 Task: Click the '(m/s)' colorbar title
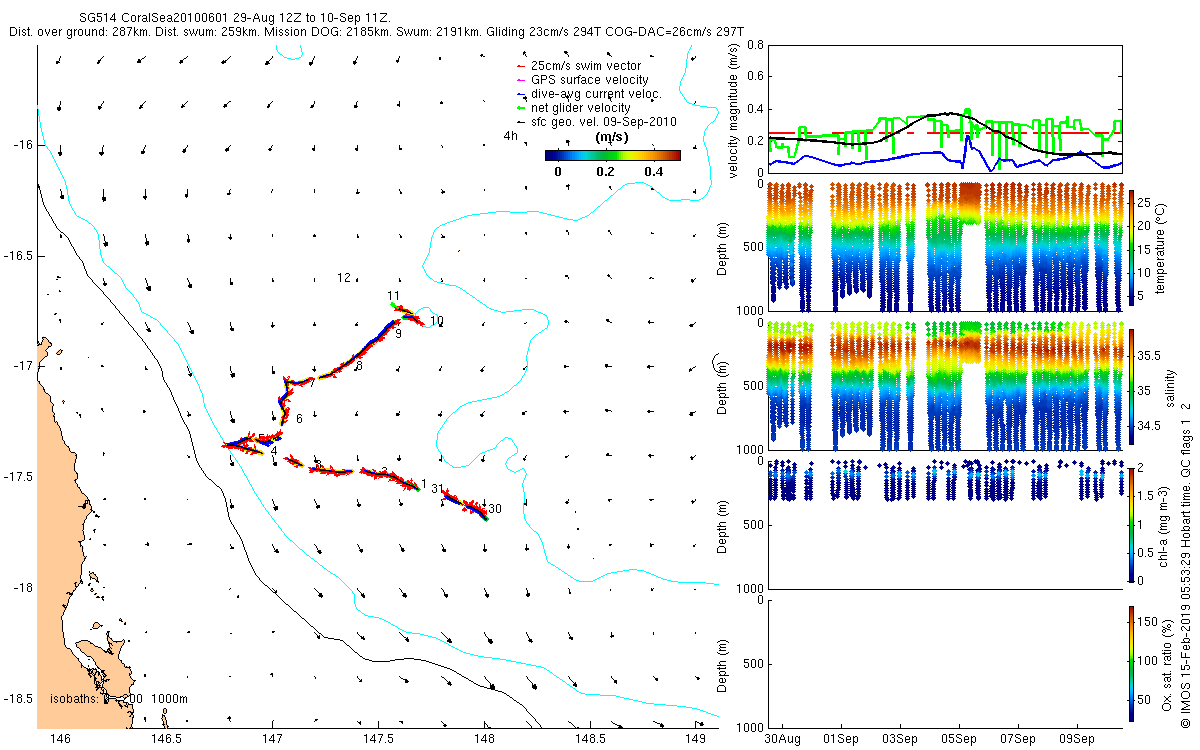(x=611, y=137)
